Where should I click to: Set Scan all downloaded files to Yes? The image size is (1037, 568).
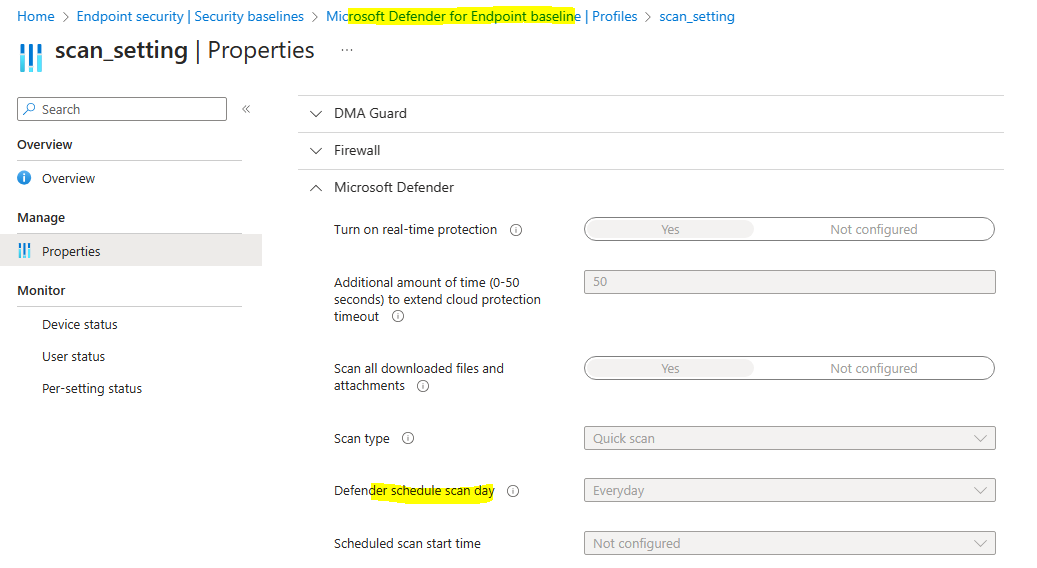(670, 368)
